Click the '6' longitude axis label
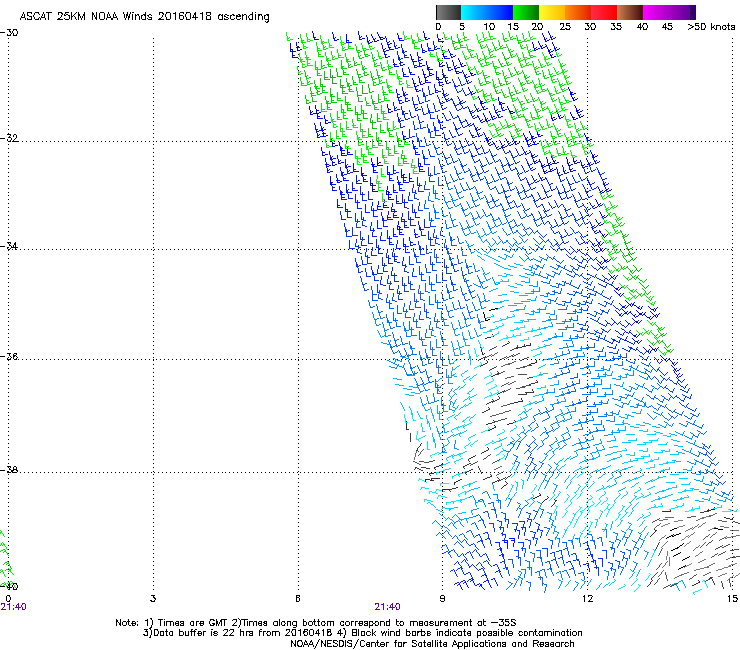Viewport: 740px width, 650px height. pos(298,599)
